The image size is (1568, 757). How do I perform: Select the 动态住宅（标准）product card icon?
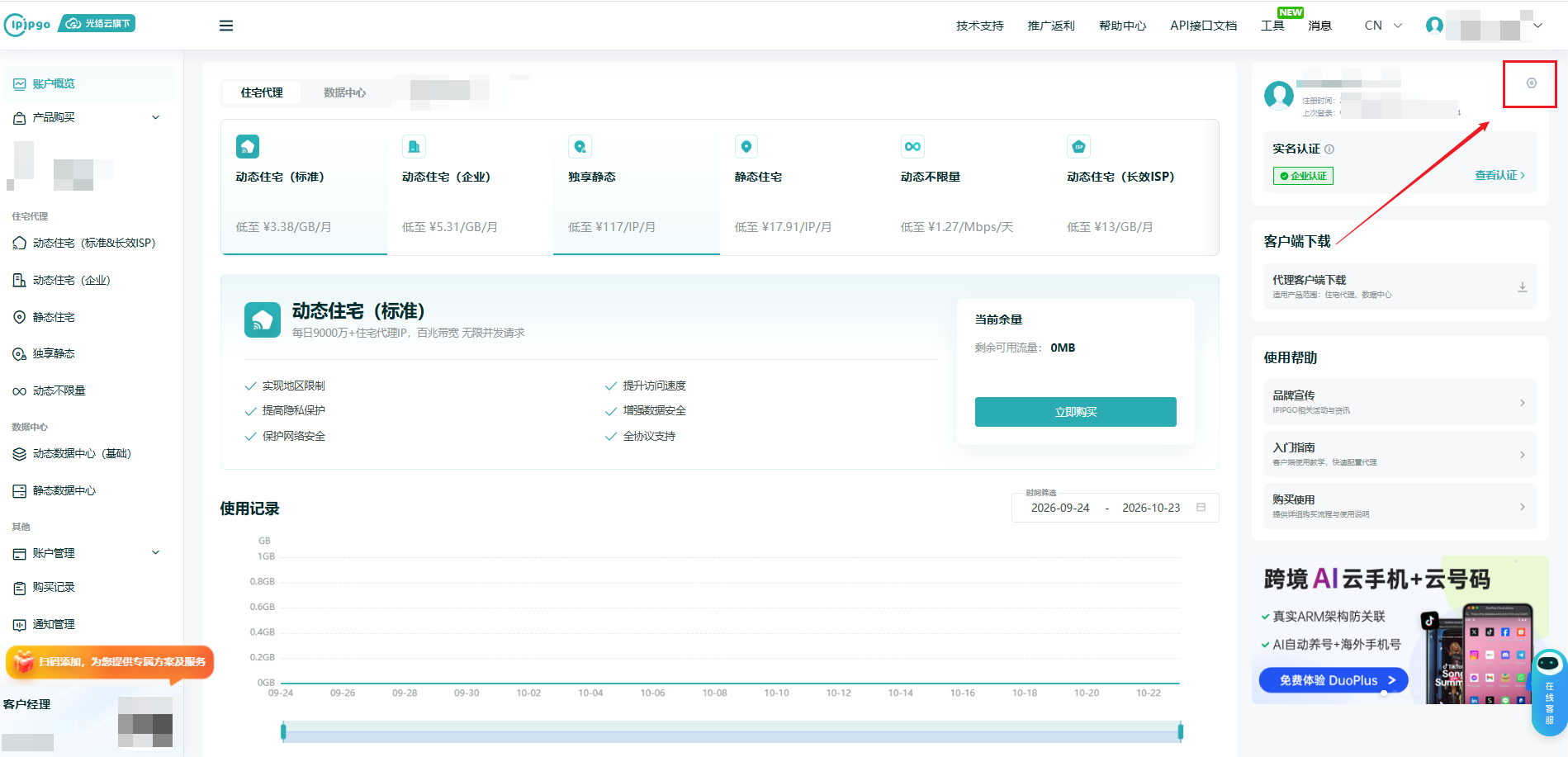tap(248, 146)
